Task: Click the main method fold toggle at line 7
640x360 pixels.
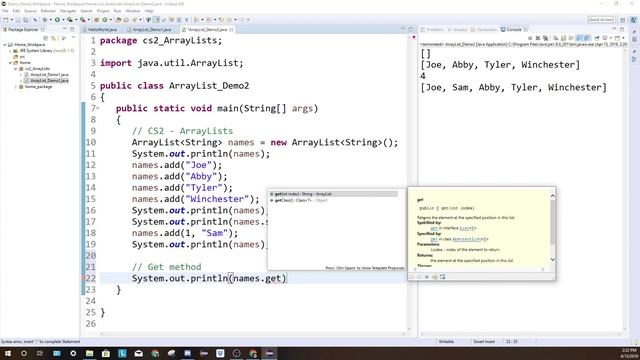Action: (98, 108)
